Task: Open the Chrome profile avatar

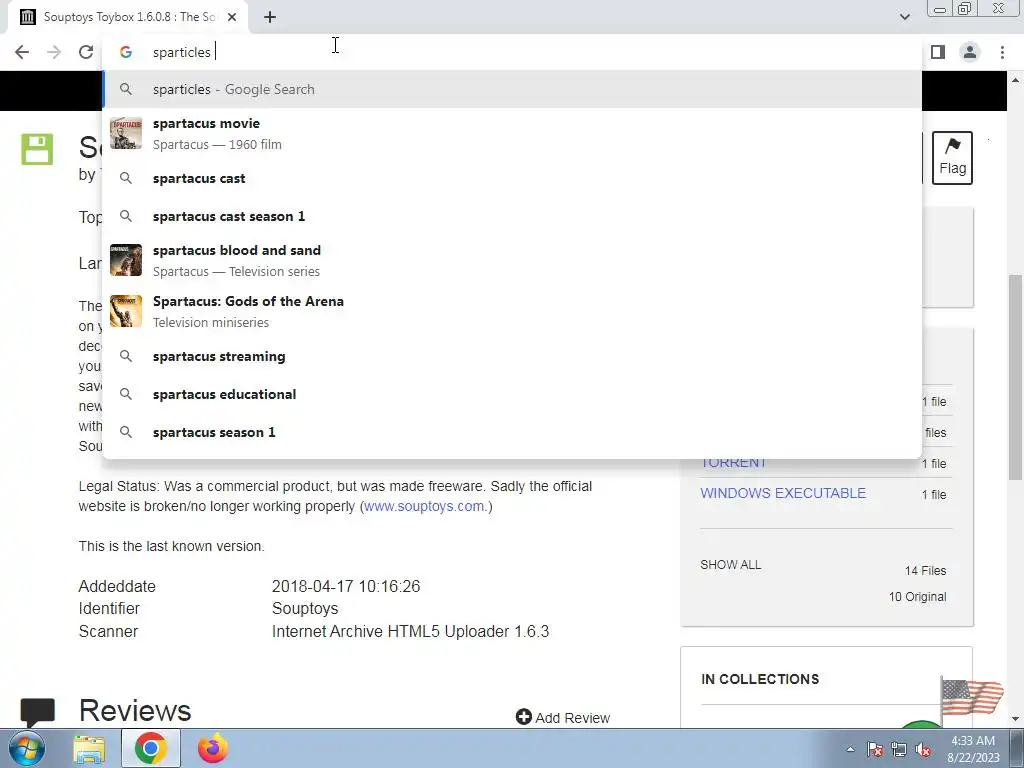Action: coord(970,52)
